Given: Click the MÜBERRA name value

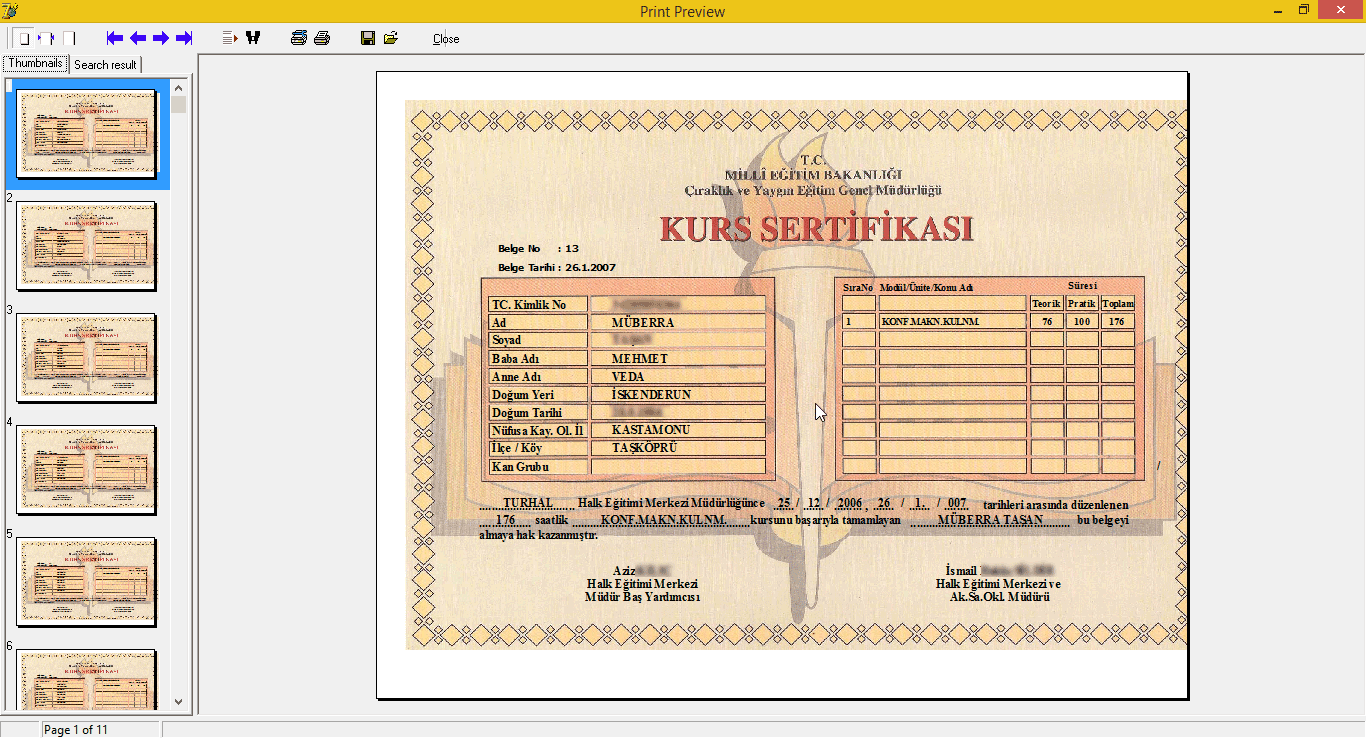Looking at the screenshot, I should pos(643,323).
